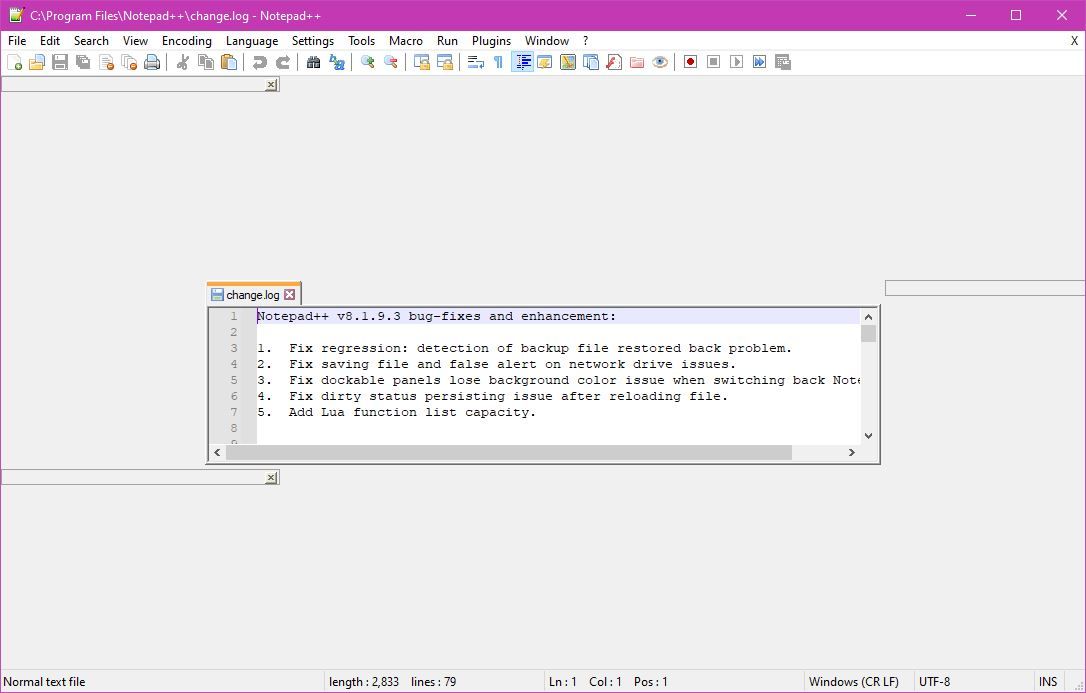The width and height of the screenshot is (1086, 693).
Task: Click the Open file folder icon
Action: pyautogui.click(x=37, y=62)
